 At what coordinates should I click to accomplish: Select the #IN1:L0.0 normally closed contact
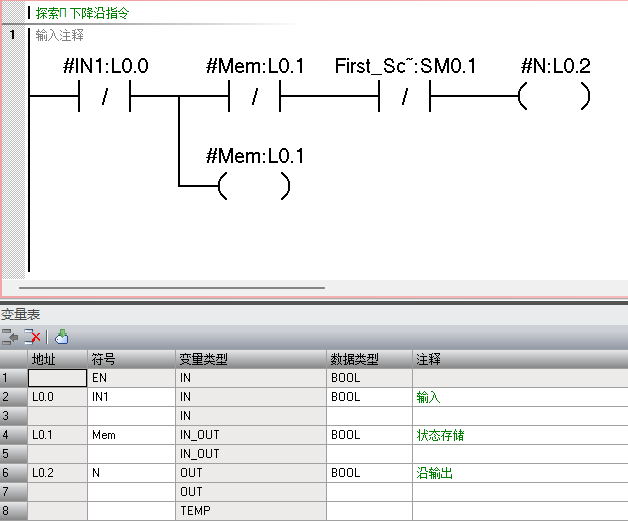point(105,97)
